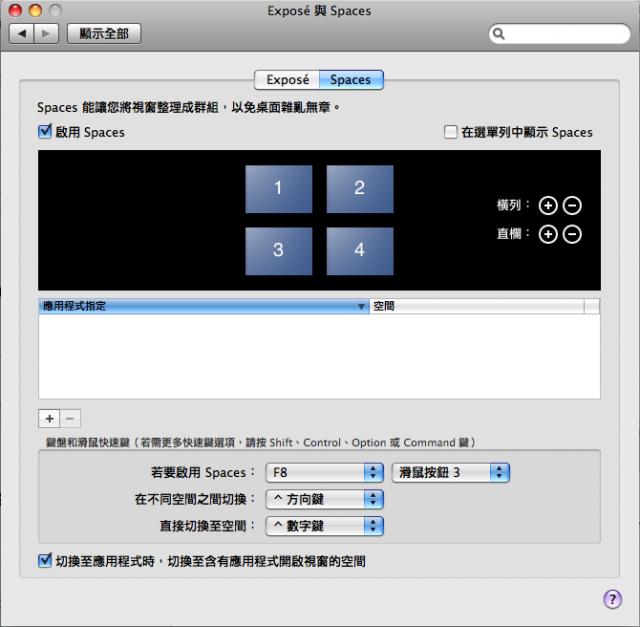Sort by 應用程式指定 column header
The image size is (640, 627).
[204, 306]
